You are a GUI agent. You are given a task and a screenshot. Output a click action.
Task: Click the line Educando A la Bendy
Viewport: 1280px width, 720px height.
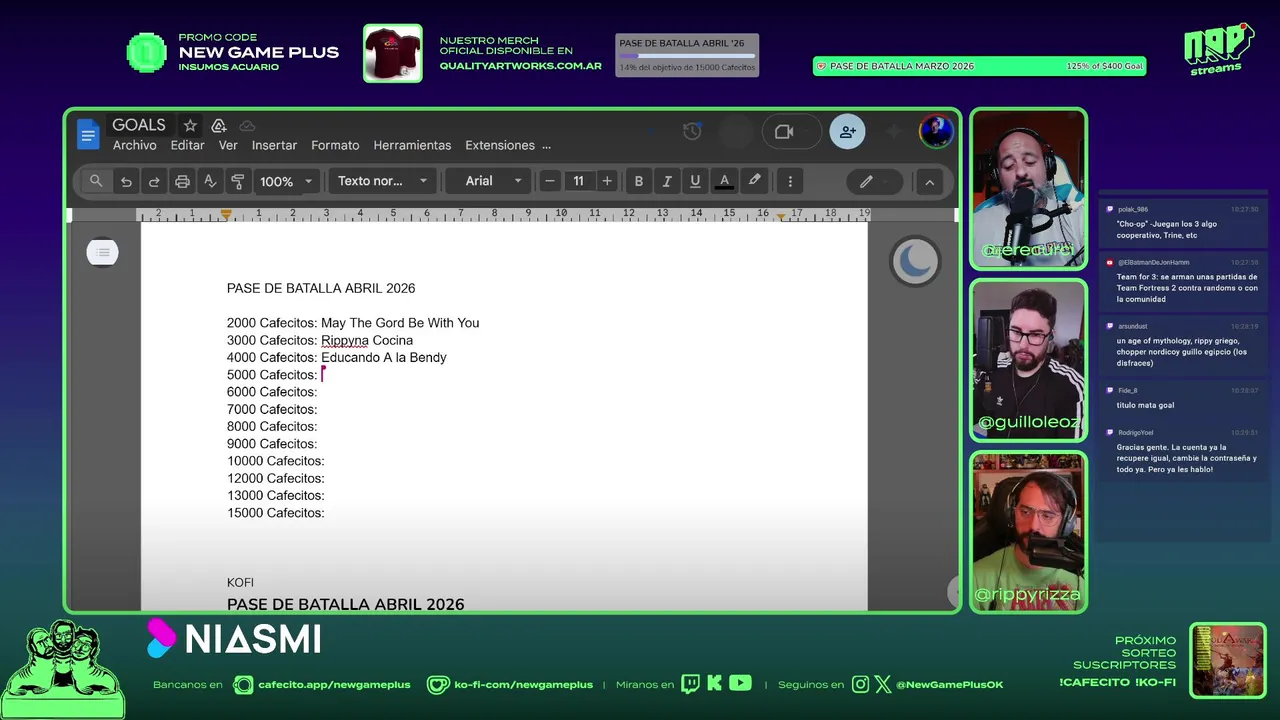pyautogui.click(x=384, y=357)
